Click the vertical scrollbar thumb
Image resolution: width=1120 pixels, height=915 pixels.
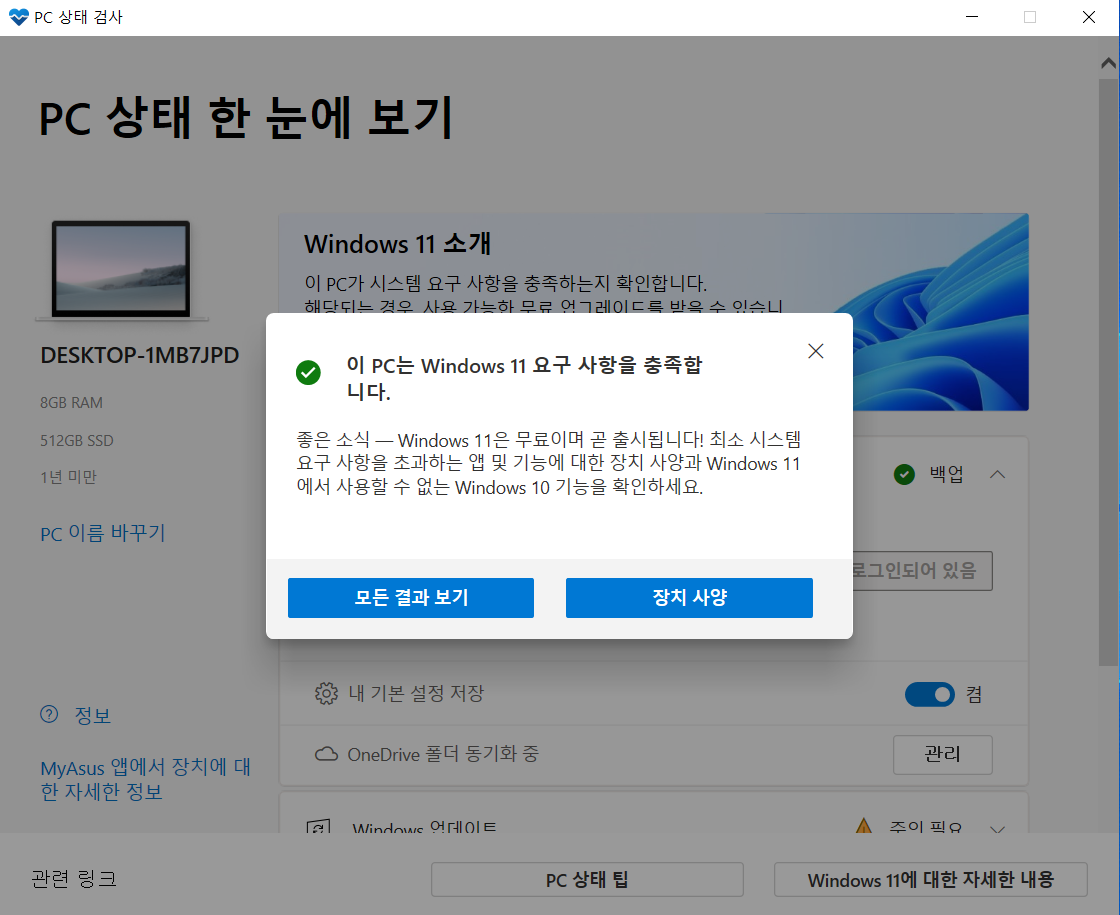pos(1109,371)
